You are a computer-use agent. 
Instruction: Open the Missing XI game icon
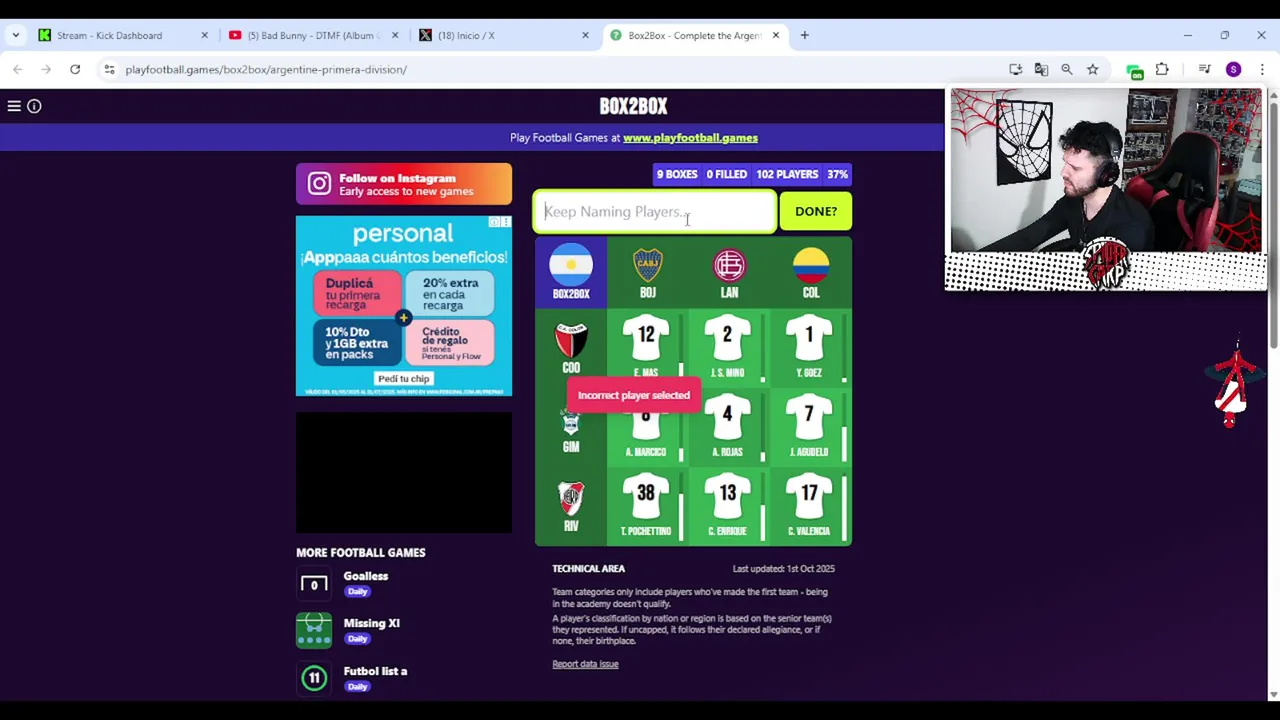(x=314, y=630)
